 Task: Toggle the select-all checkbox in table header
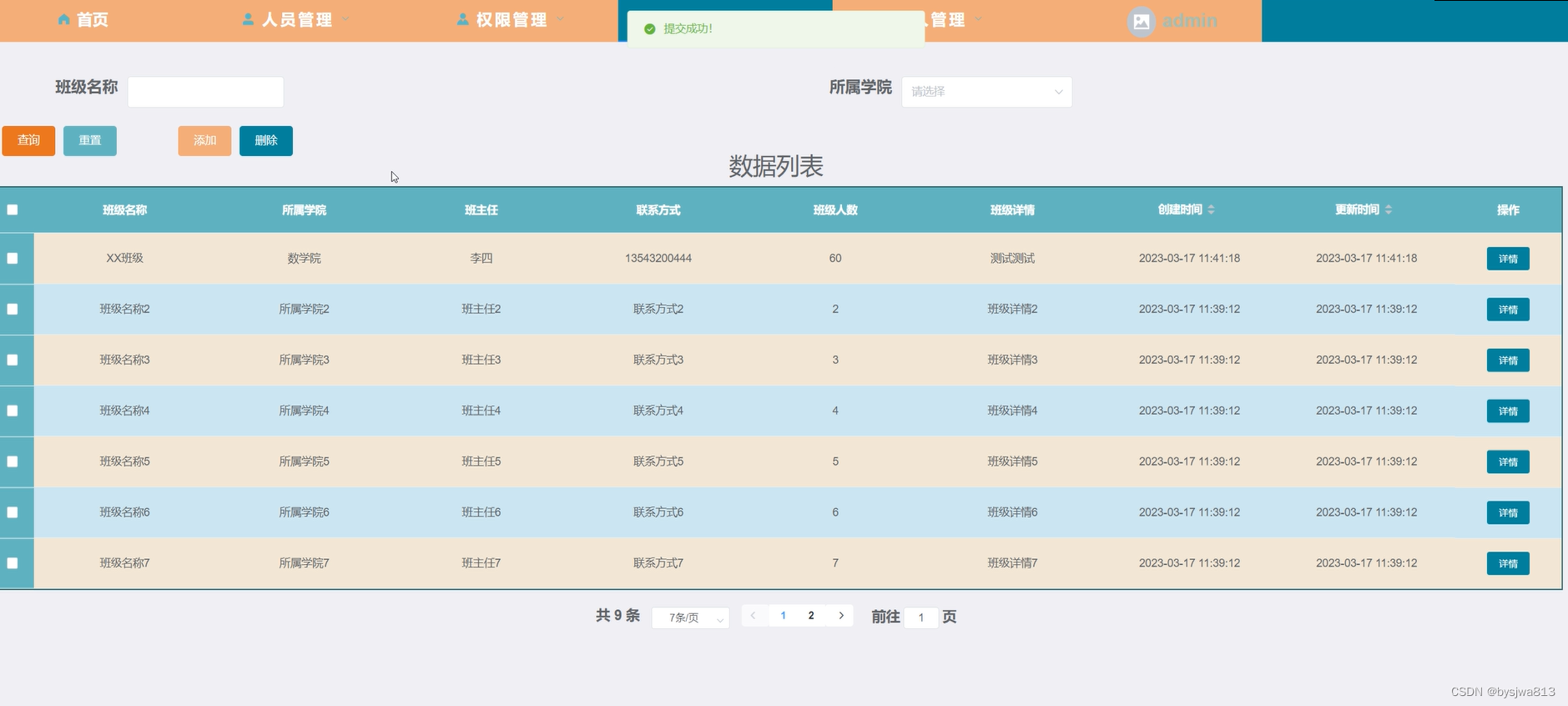(13, 209)
